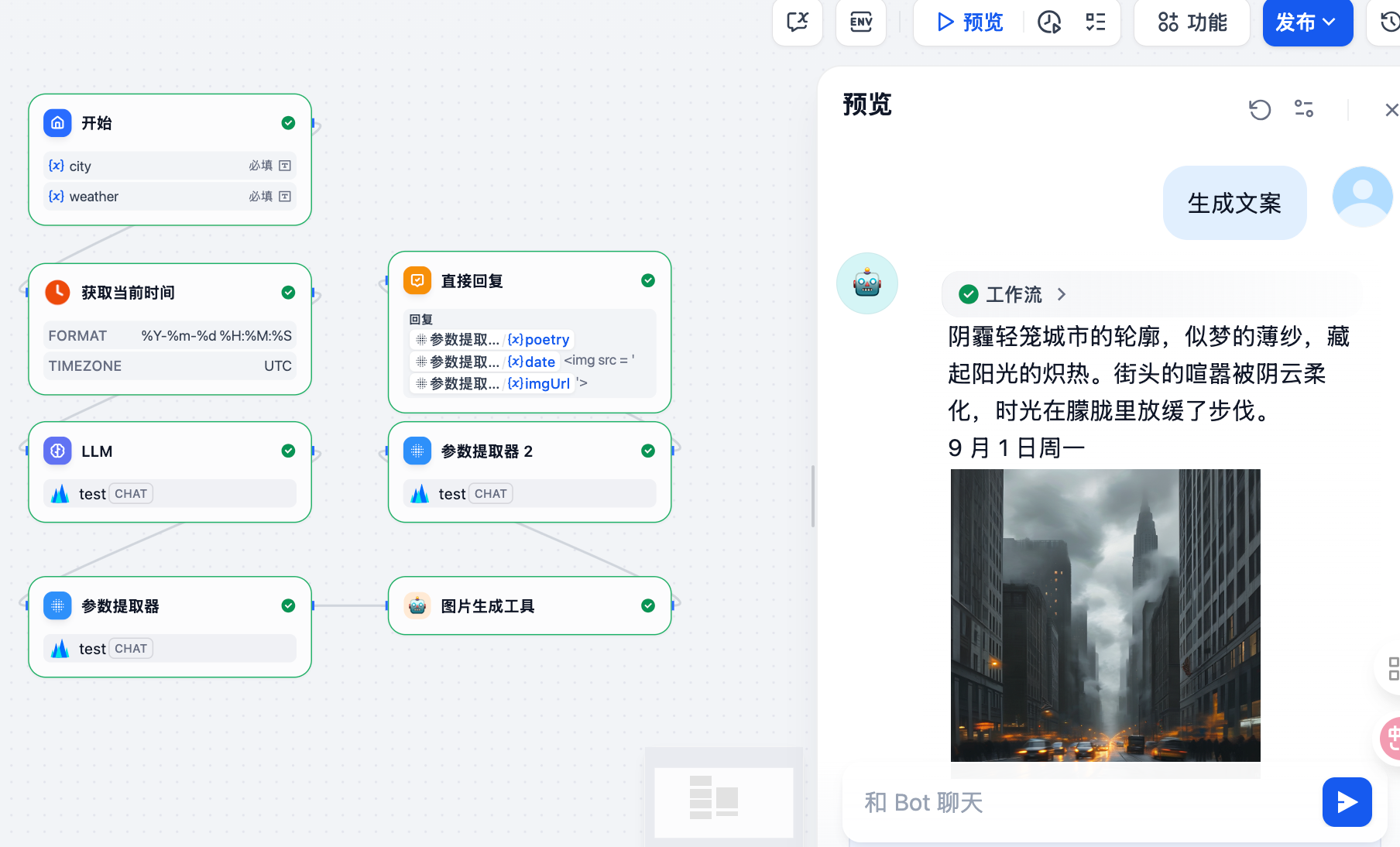
Task: Click test CHAT model in 参数提取器 2
Action: [530, 494]
